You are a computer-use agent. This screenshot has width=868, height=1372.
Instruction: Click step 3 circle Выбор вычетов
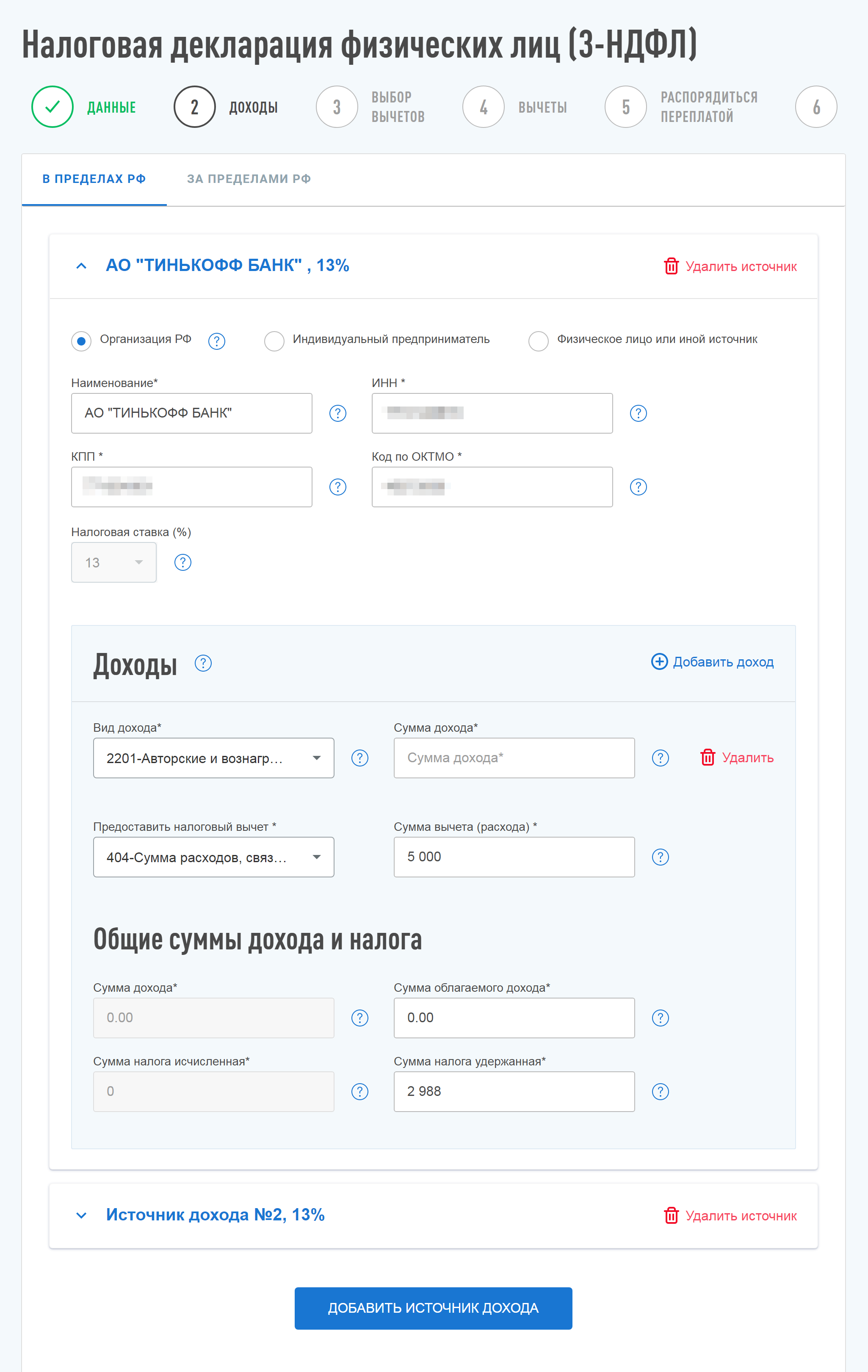[x=337, y=107]
